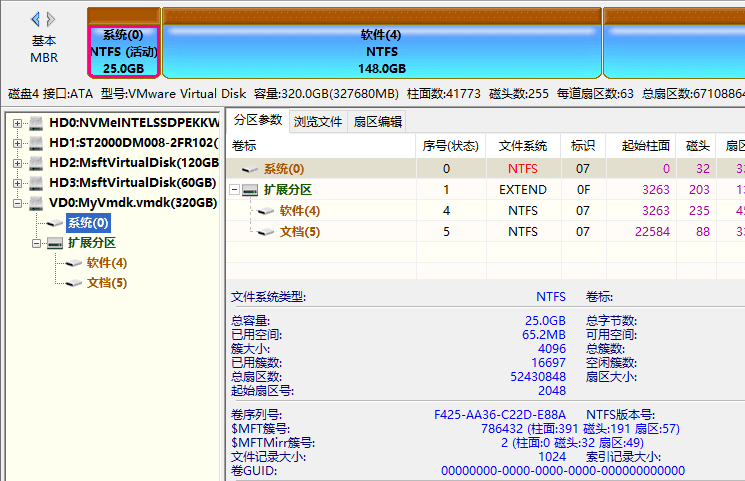This screenshot has height=481, width=745.
Task: Collapse the VD0:MyVmdk.vmdk disk node
Action: (x=17, y=203)
